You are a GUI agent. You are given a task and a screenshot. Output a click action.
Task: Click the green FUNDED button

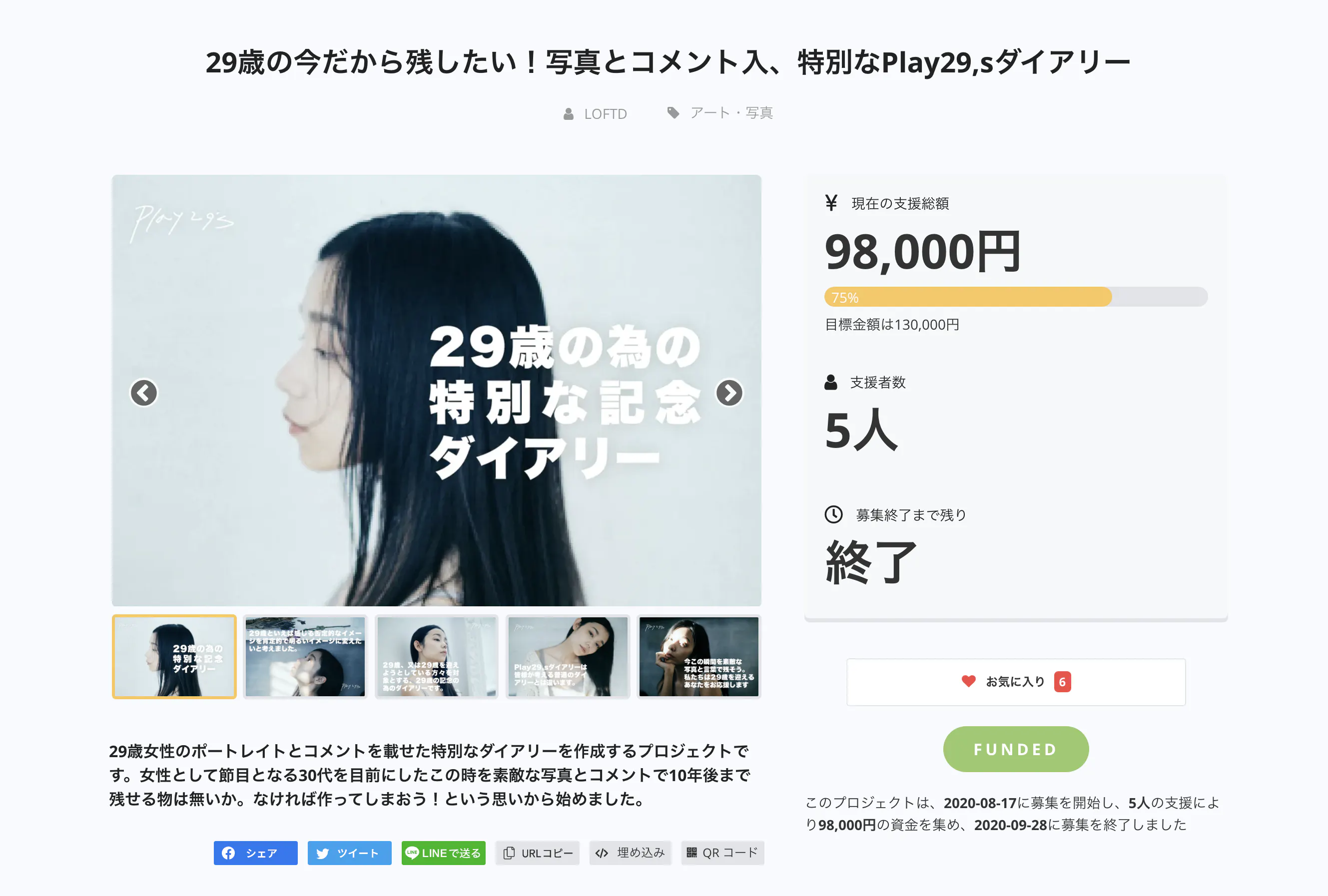1015,749
